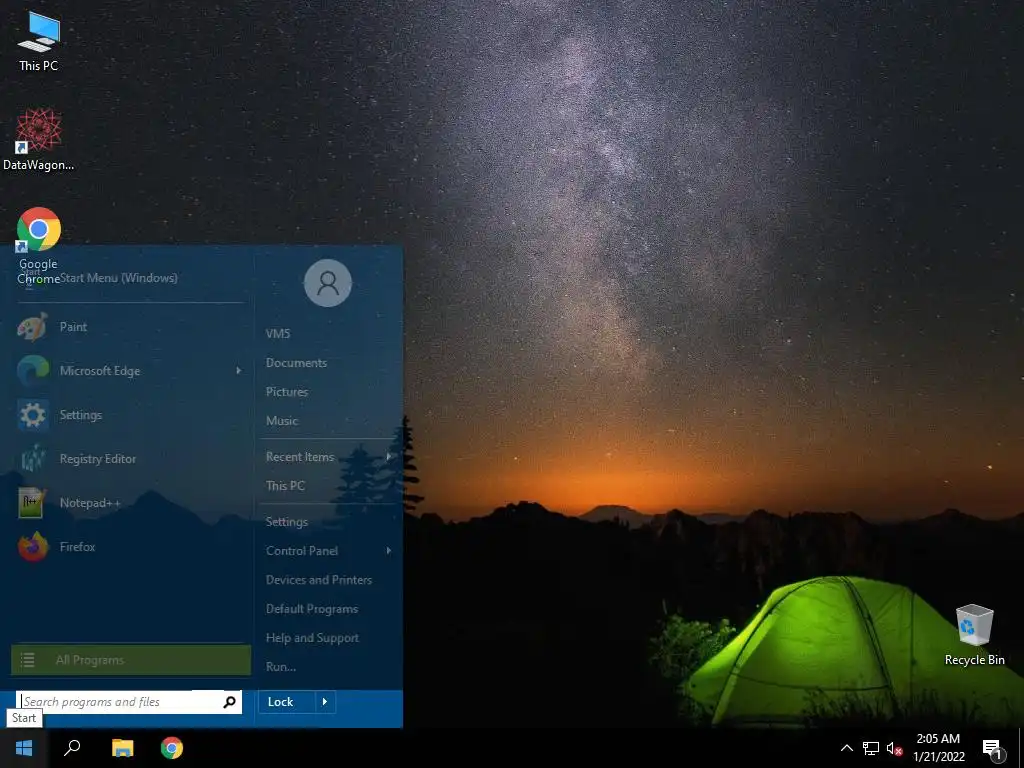Open Default Programs
The image size is (1024, 768).
tap(312, 609)
